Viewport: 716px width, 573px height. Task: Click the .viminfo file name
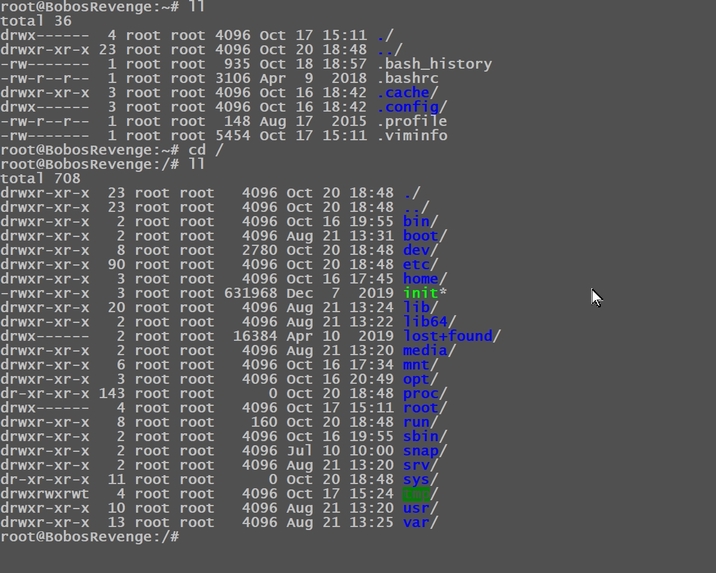(x=412, y=136)
